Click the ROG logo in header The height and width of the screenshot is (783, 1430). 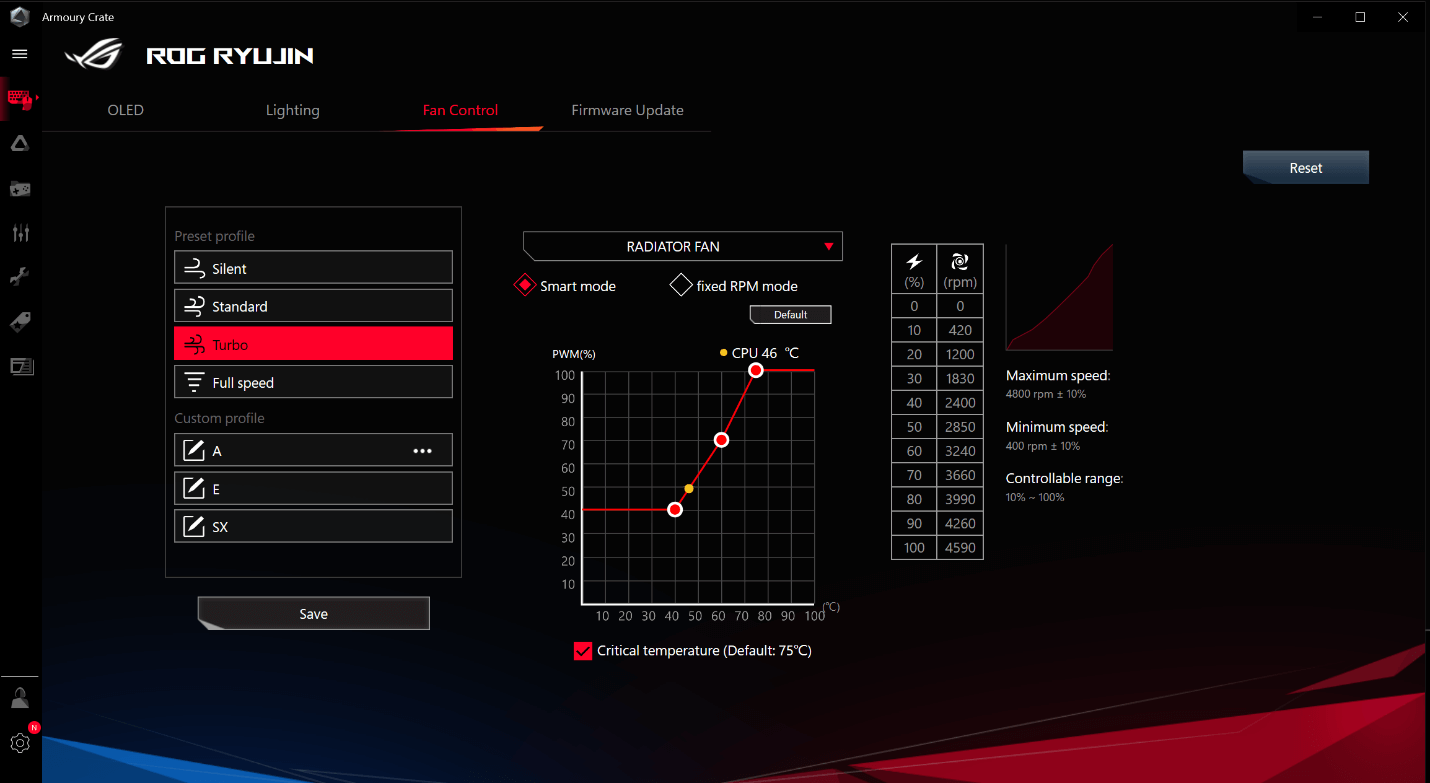pos(94,54)
